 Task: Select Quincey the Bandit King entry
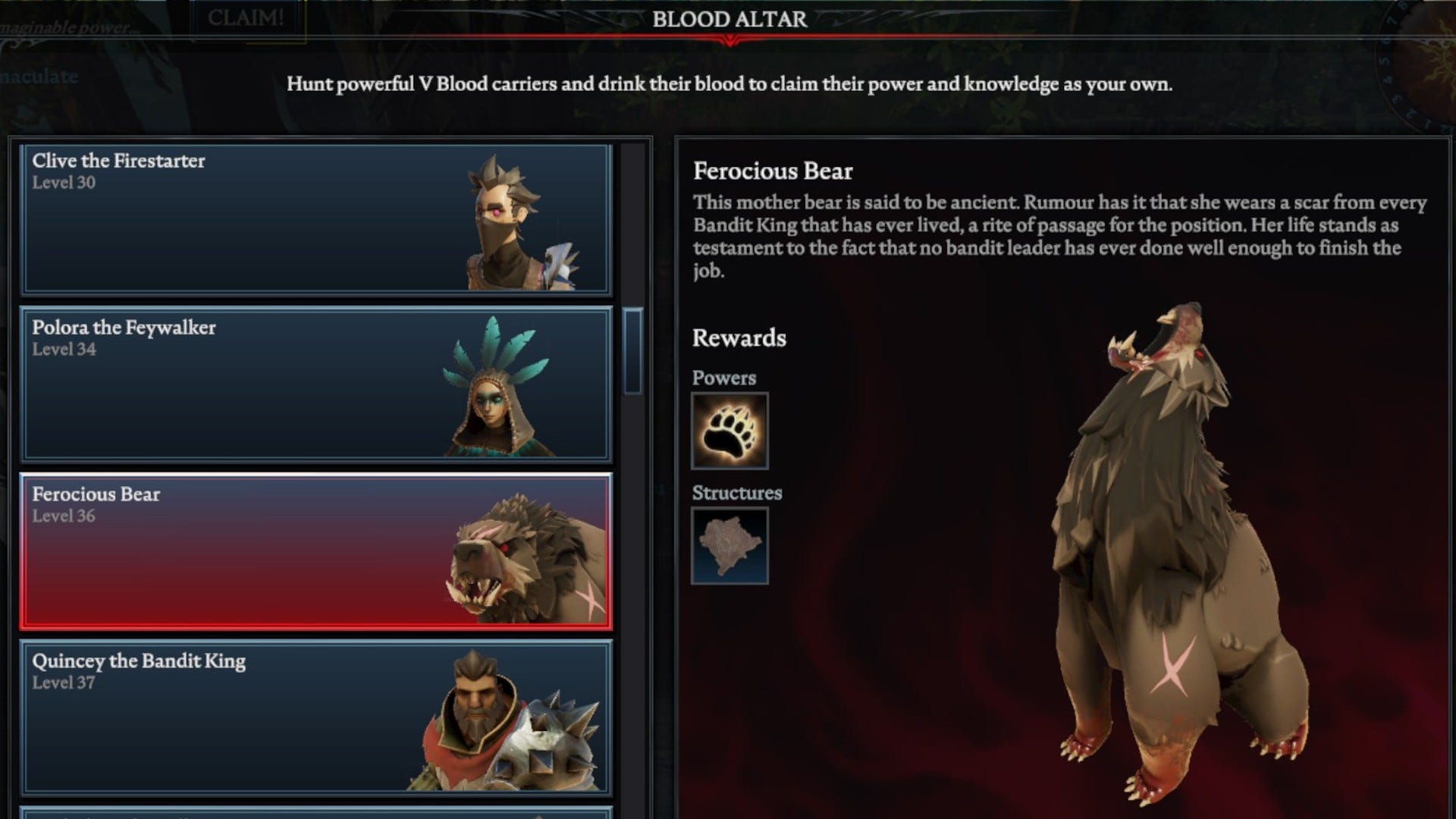click(316, 717)
